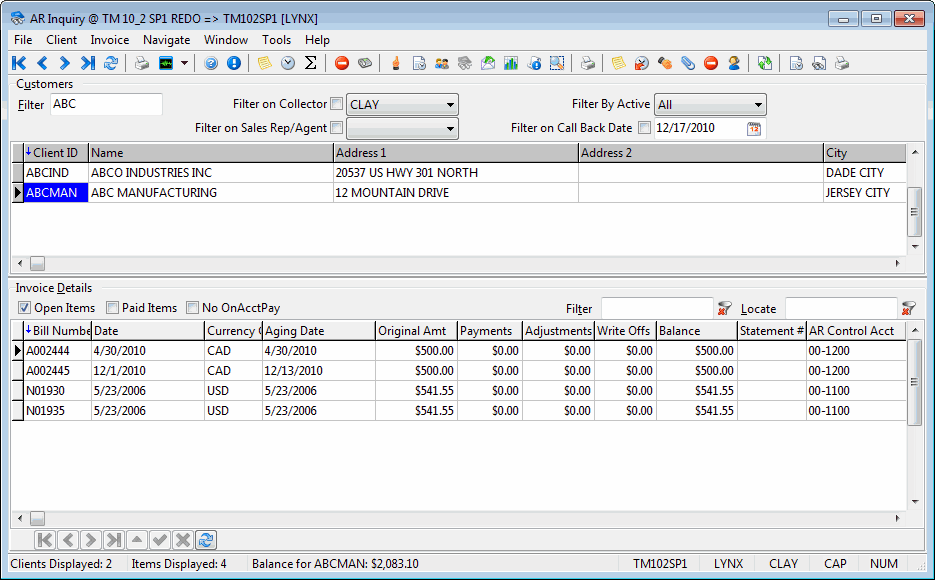Open the calendar picker for Call Back Date
This screenshot has height=580, width=935.
(x=754, y=129)
